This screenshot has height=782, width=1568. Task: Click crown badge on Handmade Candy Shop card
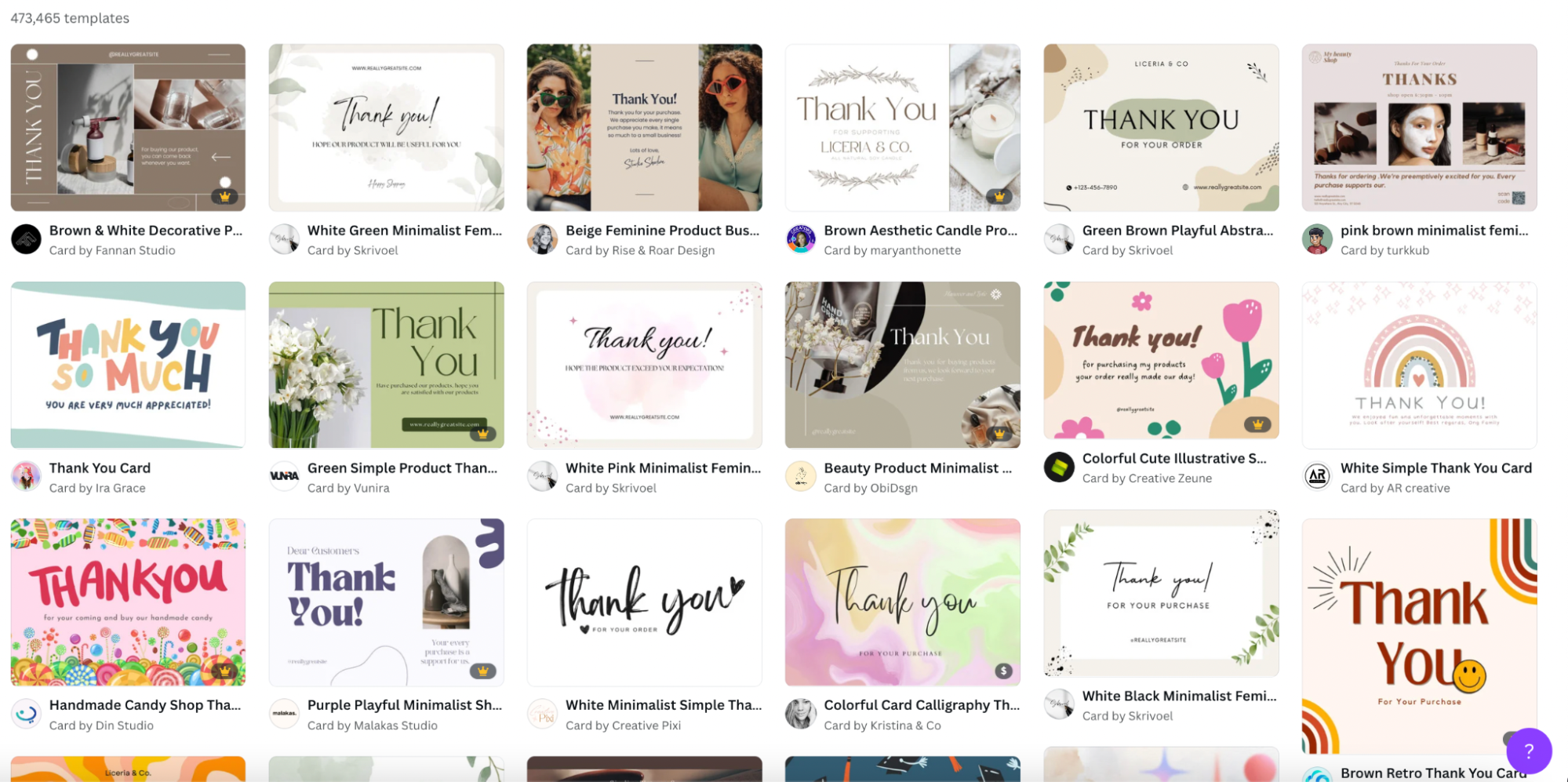pyautogui.click(x=224, y=671)
